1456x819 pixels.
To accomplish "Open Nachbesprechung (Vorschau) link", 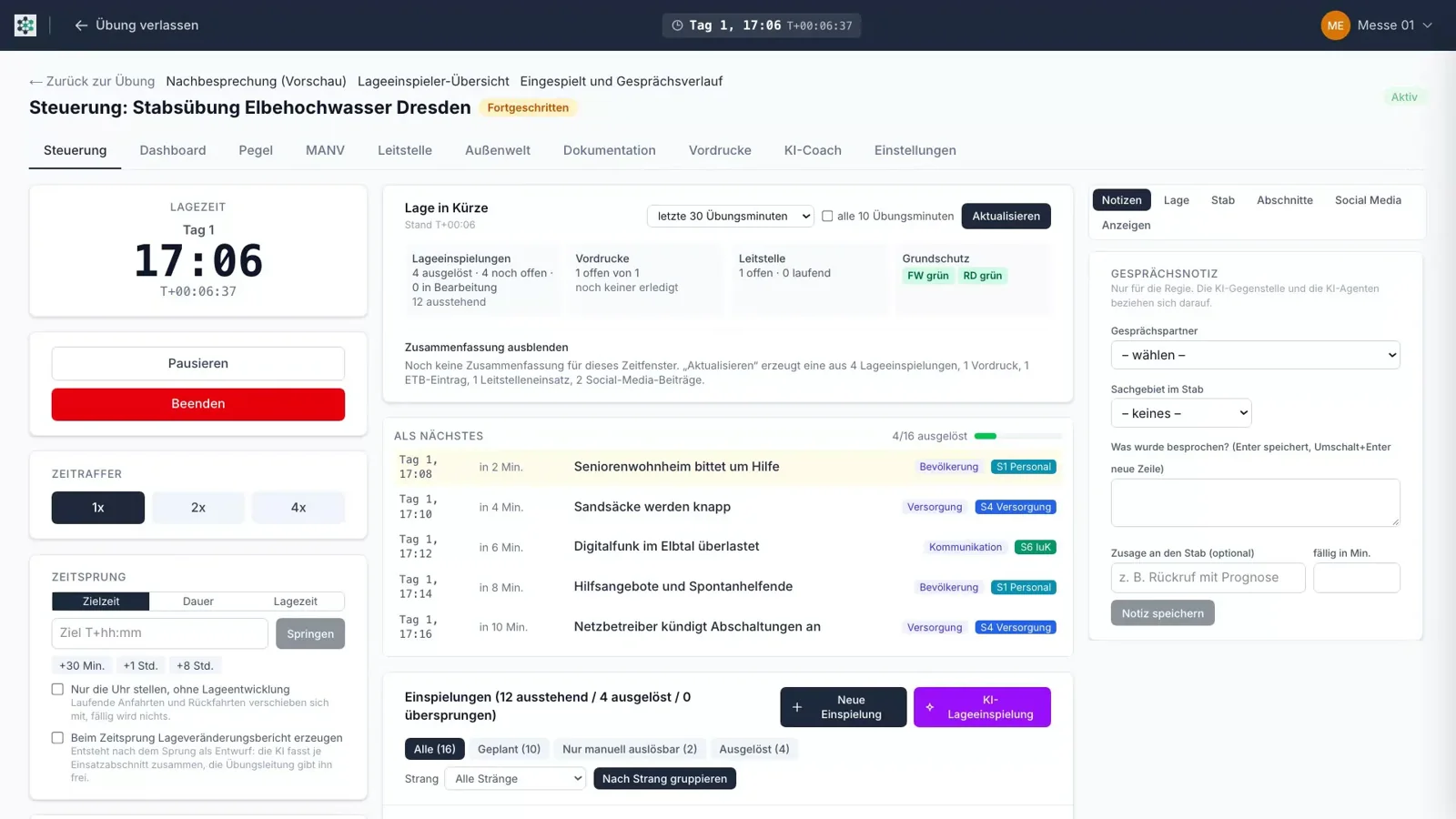I will point(256,81).
